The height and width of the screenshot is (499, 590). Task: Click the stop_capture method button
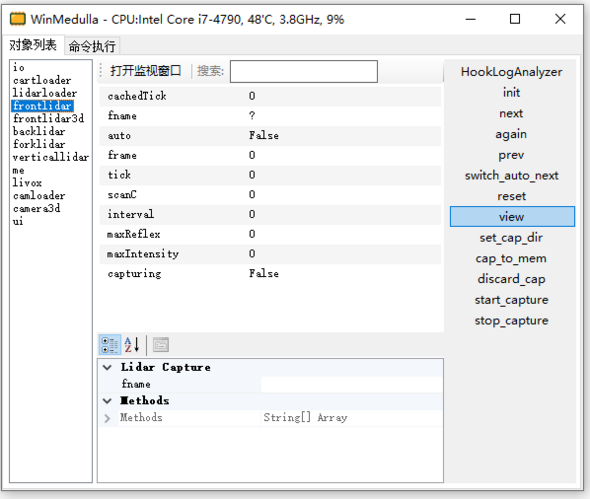coord(511,321)
